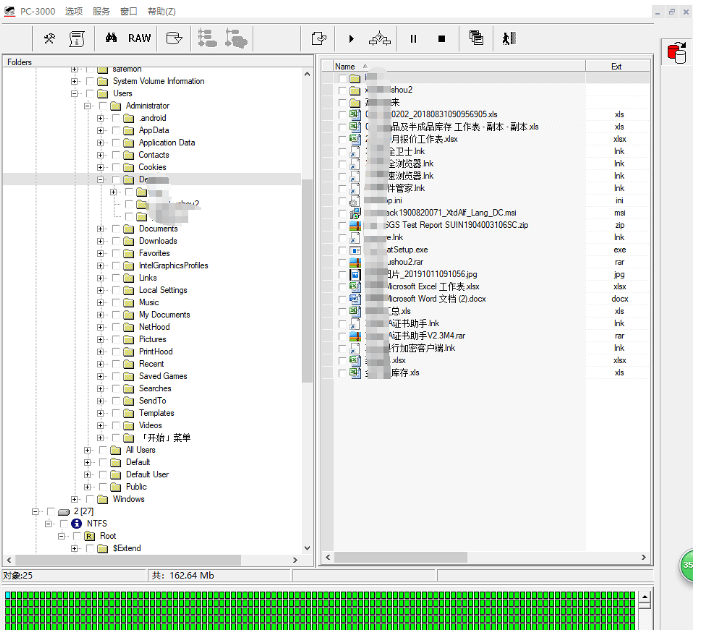Image resolution: width=701 pixels, height=630 pixels.
Task: Open the 服务 menu
Action: pyautogui.click(x=101, y=11)
